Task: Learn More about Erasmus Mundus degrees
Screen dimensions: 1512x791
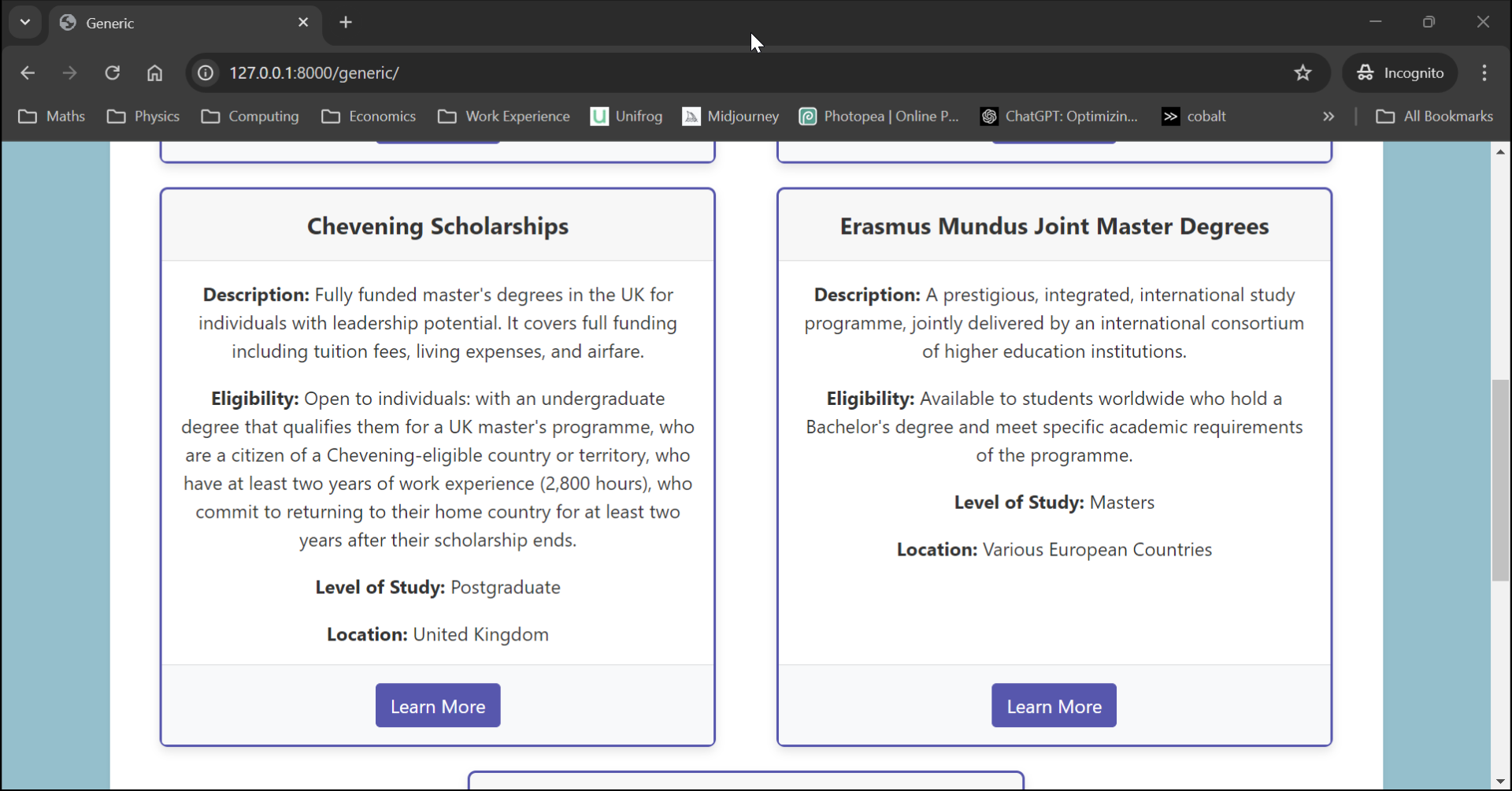Action: 1054,706
